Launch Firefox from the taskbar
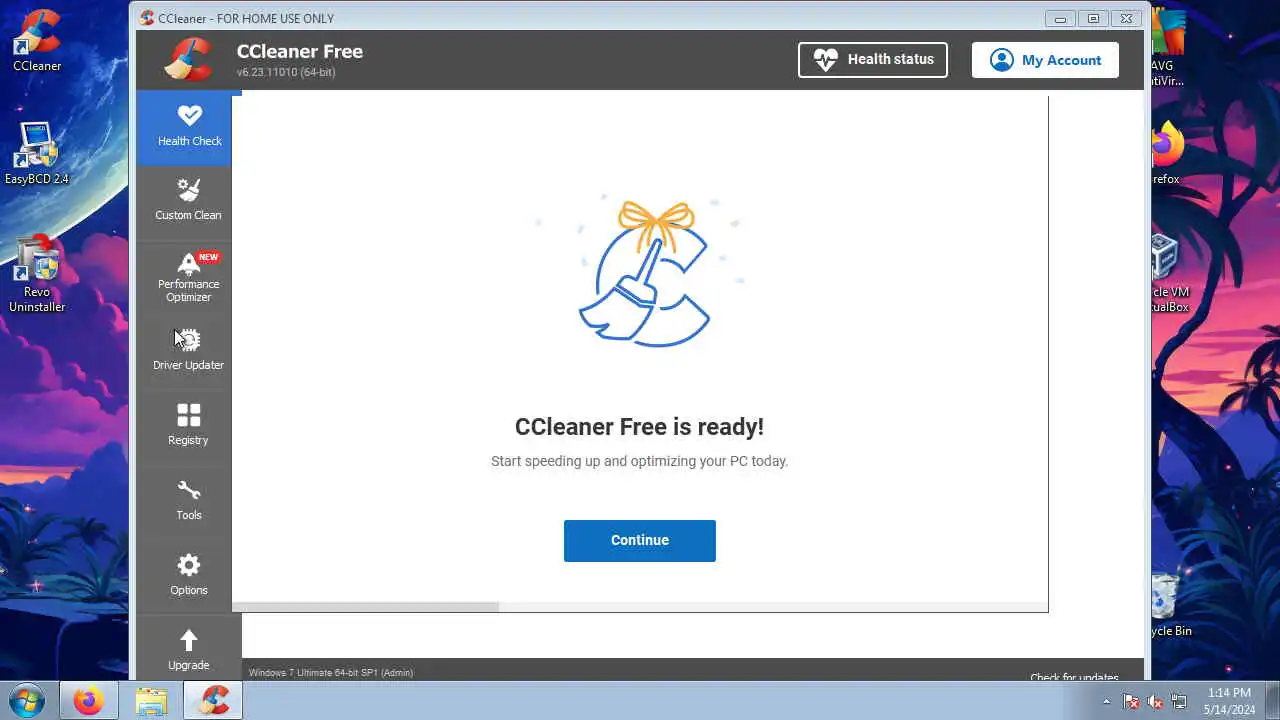 (x=88, y=701)
